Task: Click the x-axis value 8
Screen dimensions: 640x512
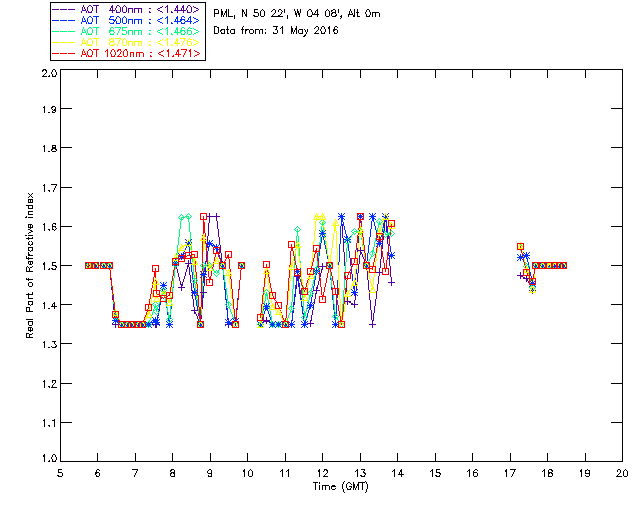Action: point(173,473)
